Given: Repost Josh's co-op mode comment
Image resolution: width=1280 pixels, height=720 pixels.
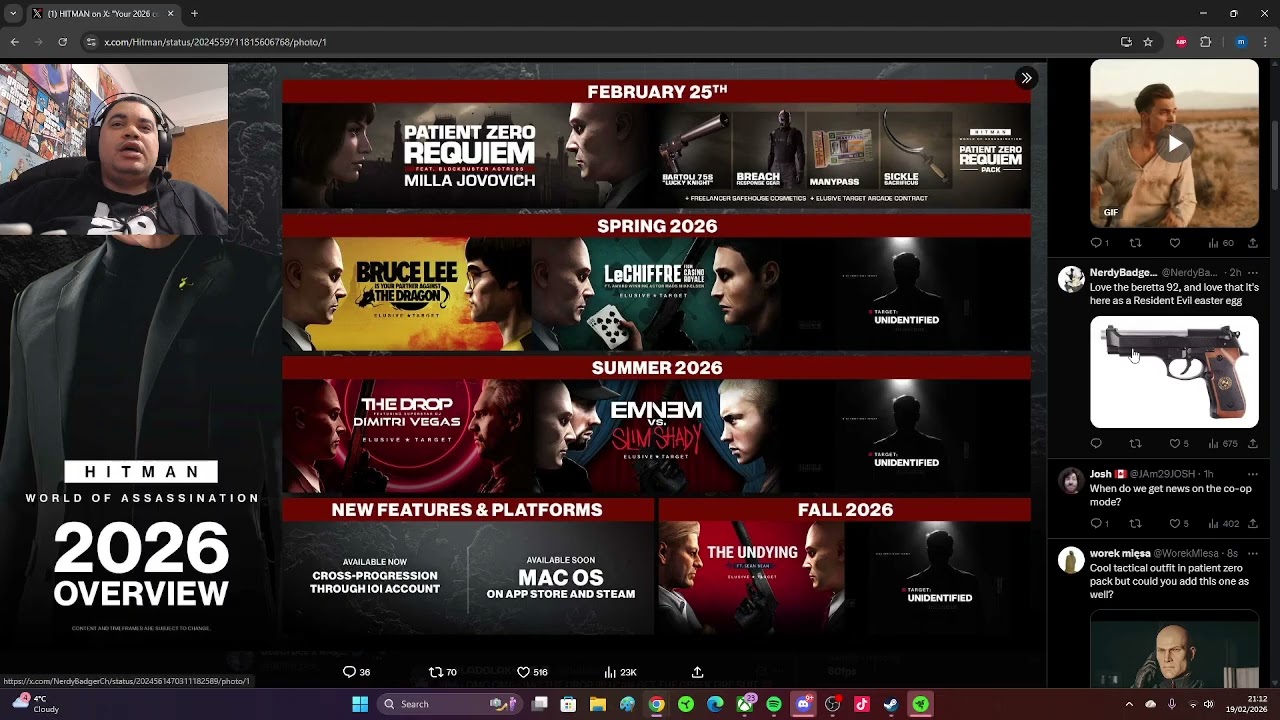Looking at the screenshot, I should coord(1135,523).
